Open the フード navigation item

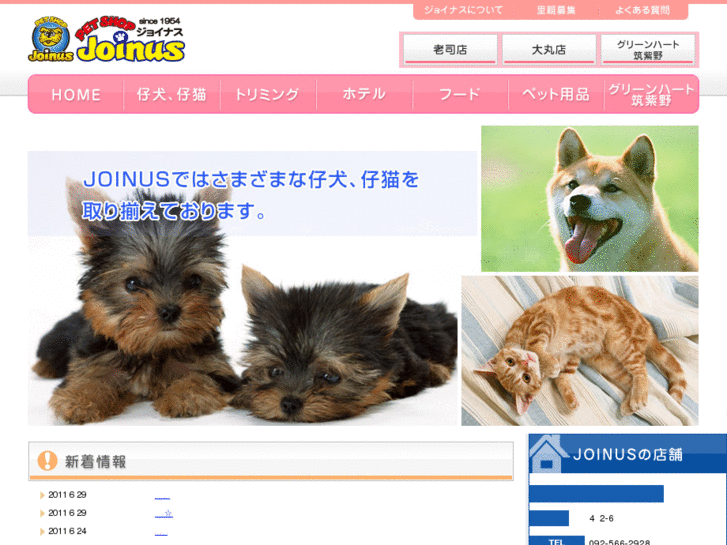click(x=460, y=94)
